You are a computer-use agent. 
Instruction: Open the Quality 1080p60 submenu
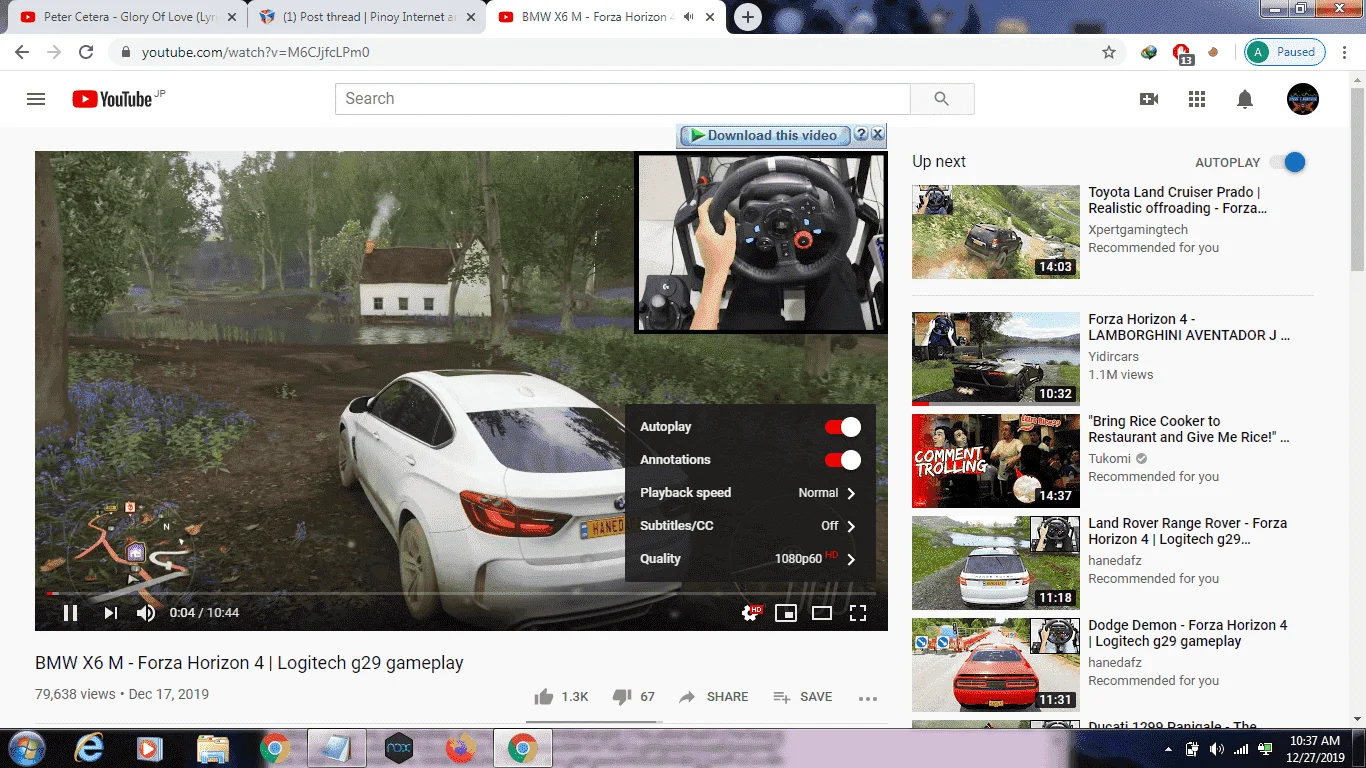coord(750,559)
